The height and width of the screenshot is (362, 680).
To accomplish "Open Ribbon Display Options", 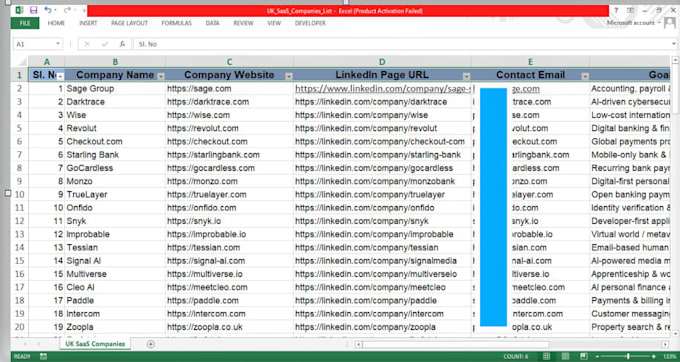I will click(x=630, y=10).
